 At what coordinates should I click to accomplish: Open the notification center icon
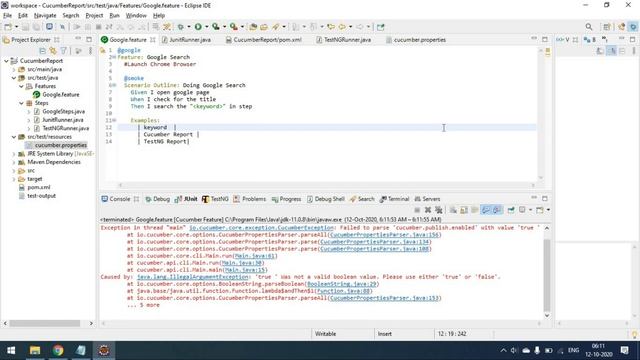[624, 350]
